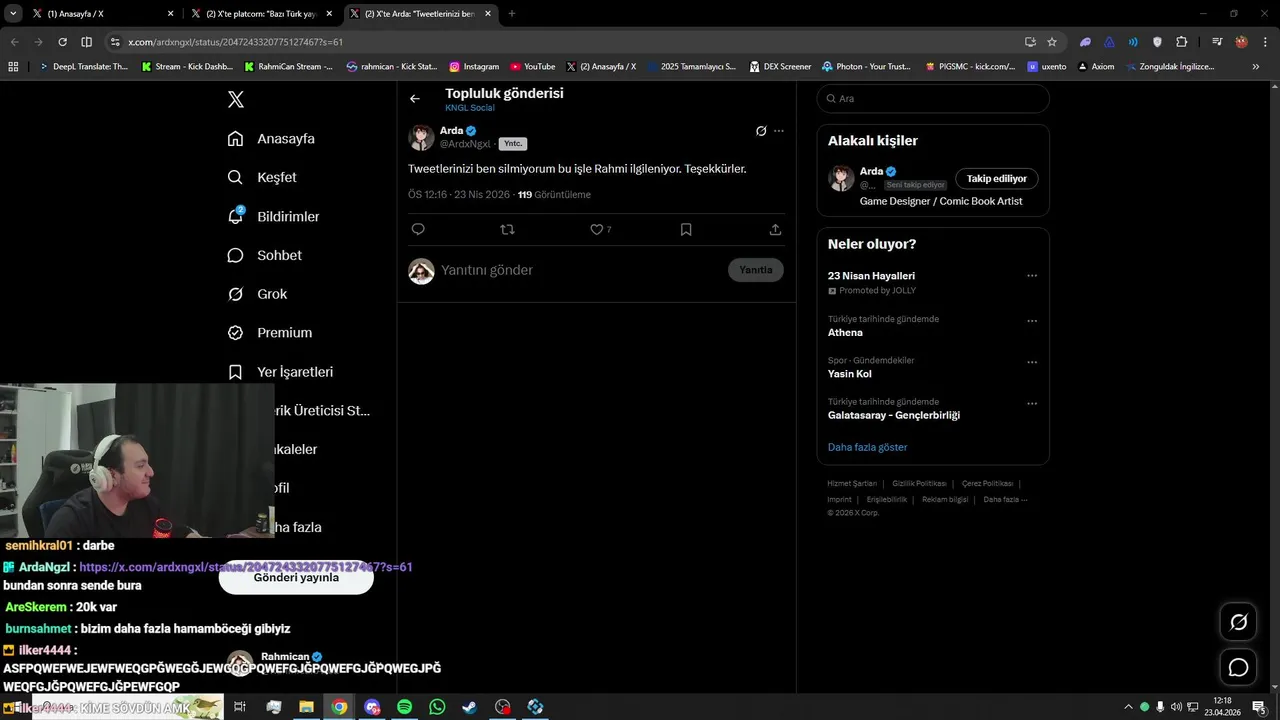The width and height of the screenshot is (1280, 720).
Task: Click Arda's avatar on the post
Action: tap(421, 138)
